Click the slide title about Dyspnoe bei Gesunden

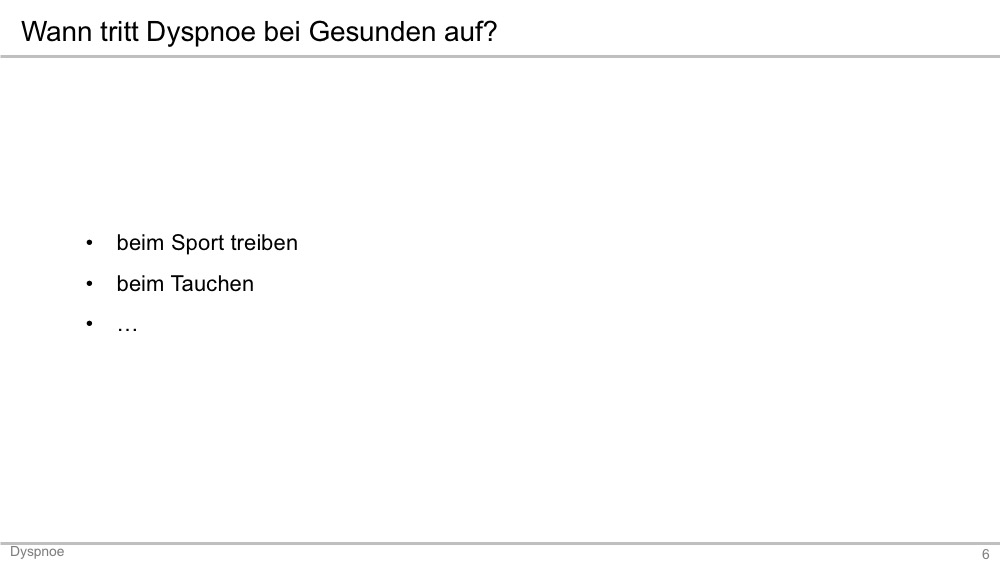coord(259,32)
